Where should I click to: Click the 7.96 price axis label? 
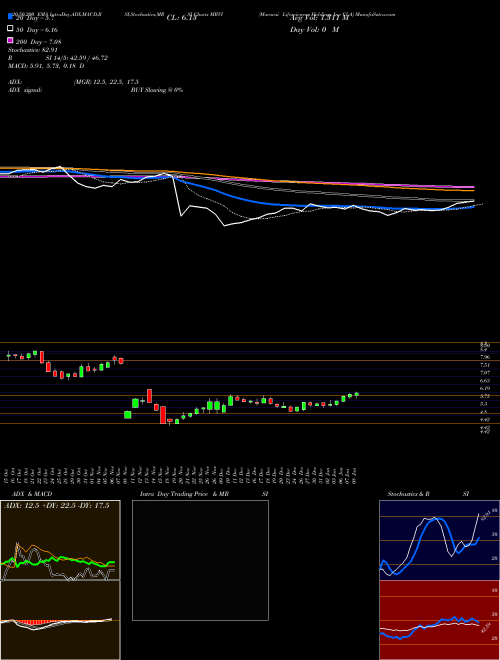pos(485,357)
